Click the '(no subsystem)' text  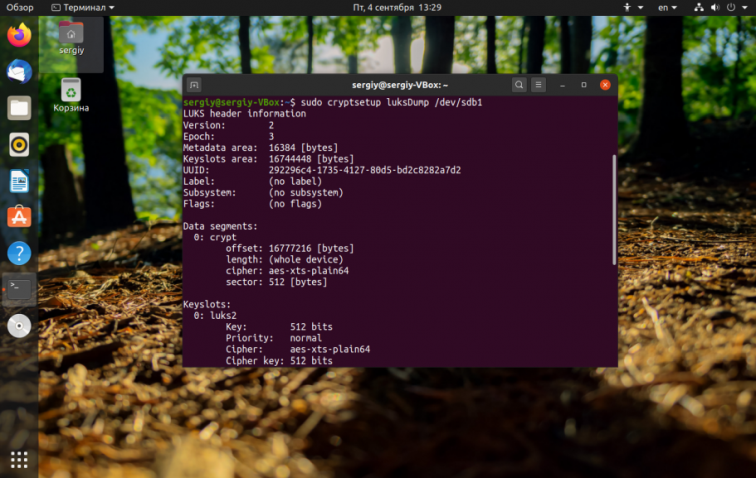pos(306,192)
